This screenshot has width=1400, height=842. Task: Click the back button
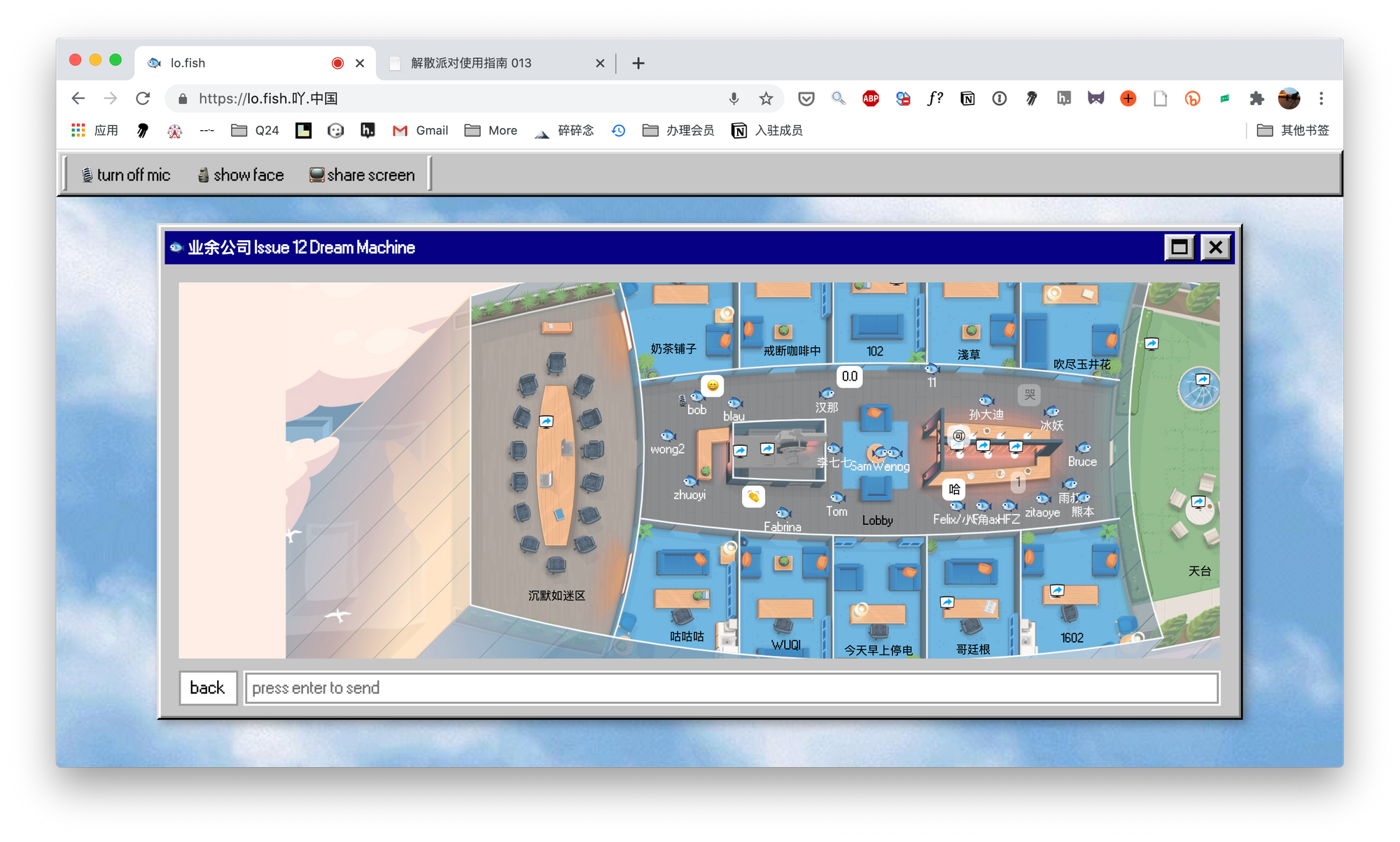[207, 688]
